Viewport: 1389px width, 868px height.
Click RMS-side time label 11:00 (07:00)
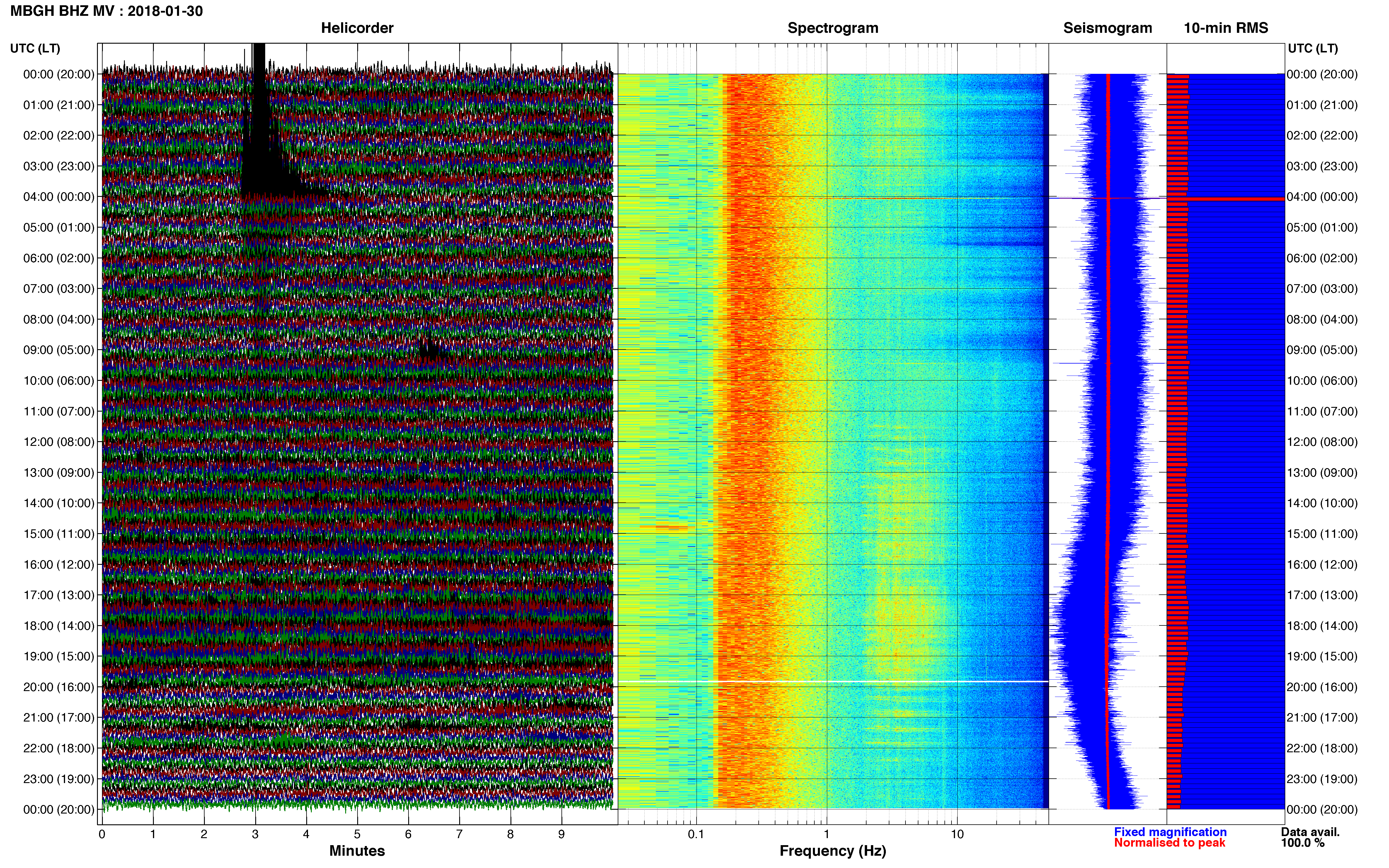(1322, 412)
